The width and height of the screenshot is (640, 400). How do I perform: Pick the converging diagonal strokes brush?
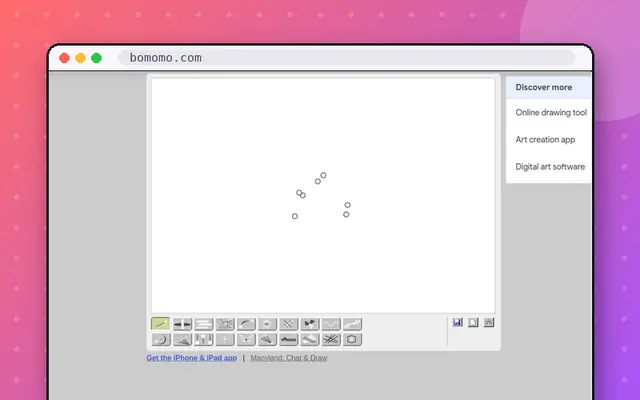[267, 339]
